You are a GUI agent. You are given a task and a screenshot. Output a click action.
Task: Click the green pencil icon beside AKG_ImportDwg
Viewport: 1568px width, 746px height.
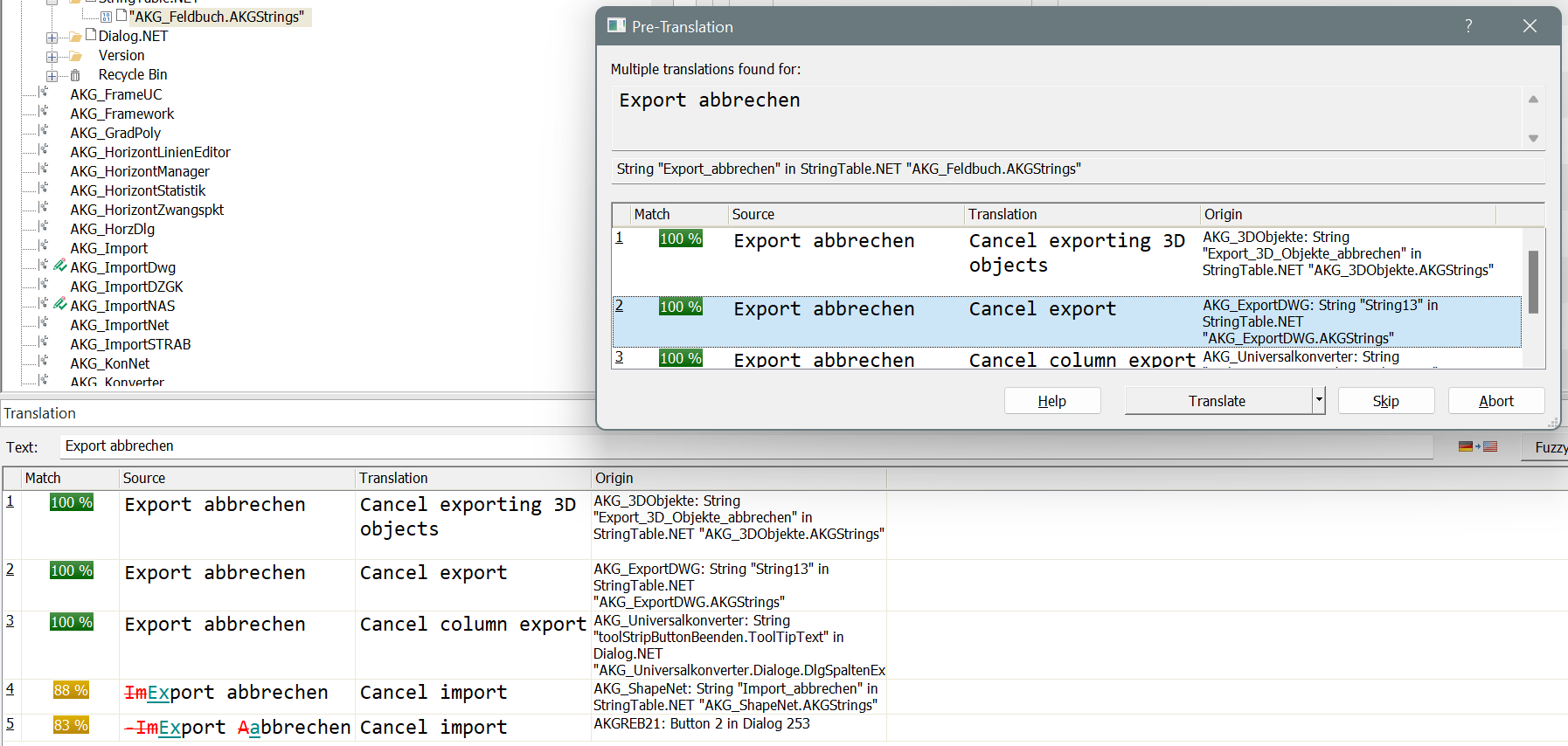(59, 266)
